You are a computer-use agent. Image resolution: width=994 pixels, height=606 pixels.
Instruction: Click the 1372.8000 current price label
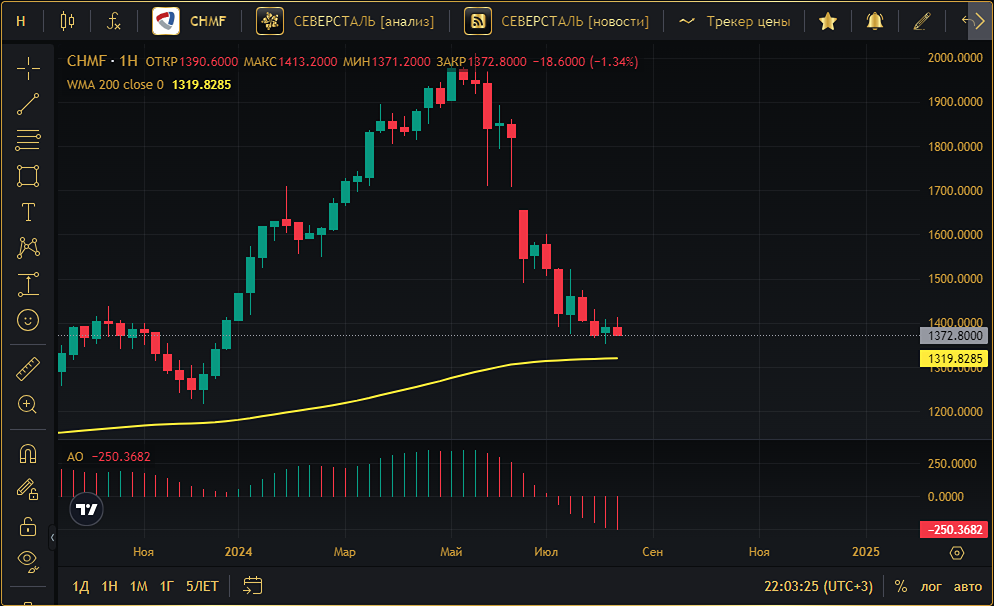coord(954,336)
